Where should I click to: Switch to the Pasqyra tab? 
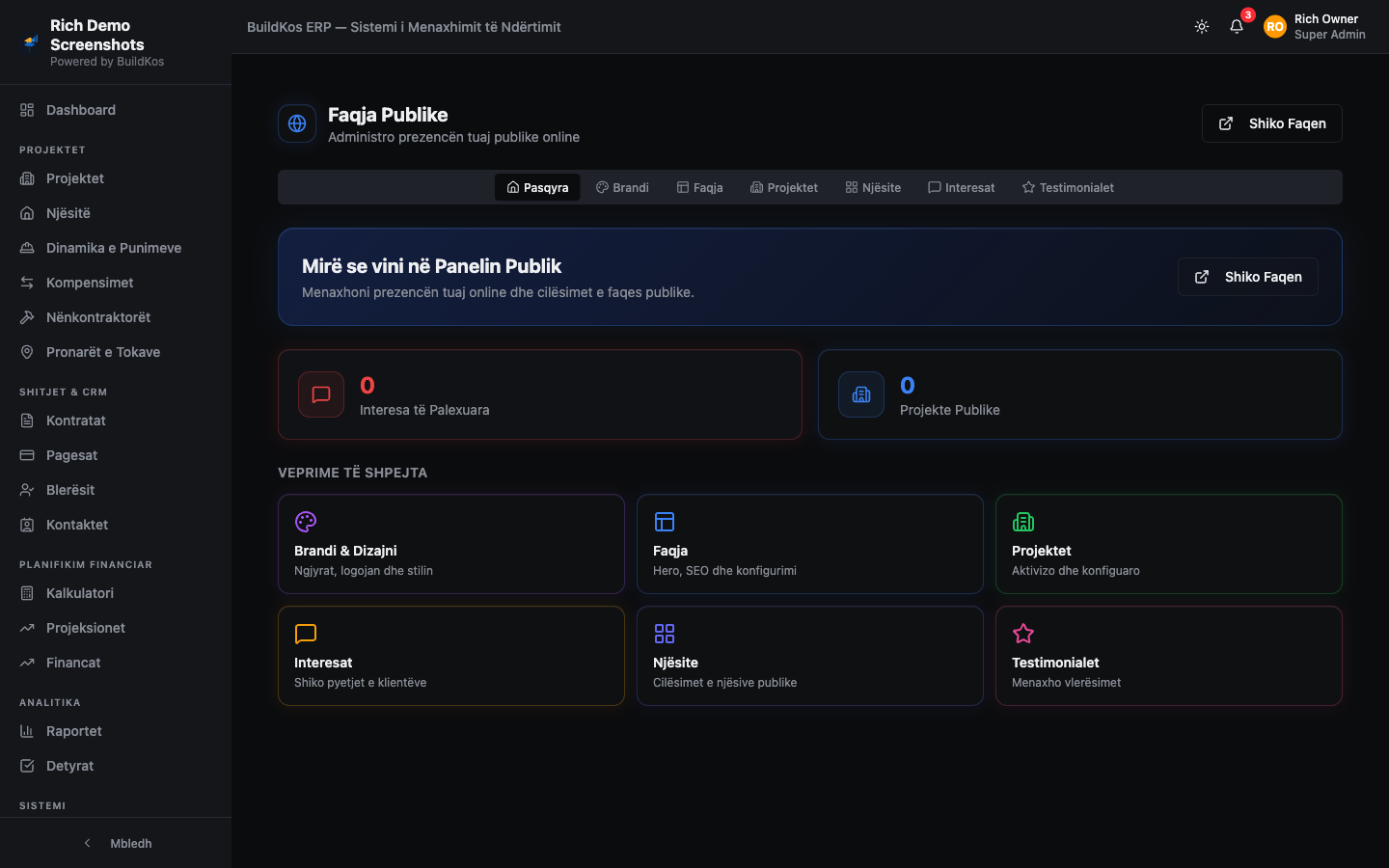[537, 187]
